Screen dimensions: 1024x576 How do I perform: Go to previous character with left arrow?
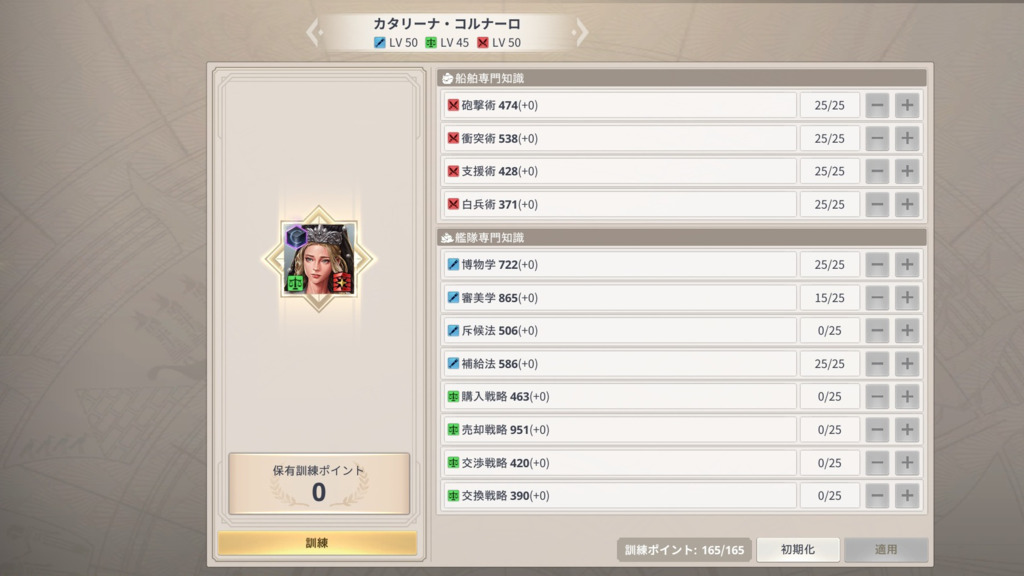[x=313, y=32]
